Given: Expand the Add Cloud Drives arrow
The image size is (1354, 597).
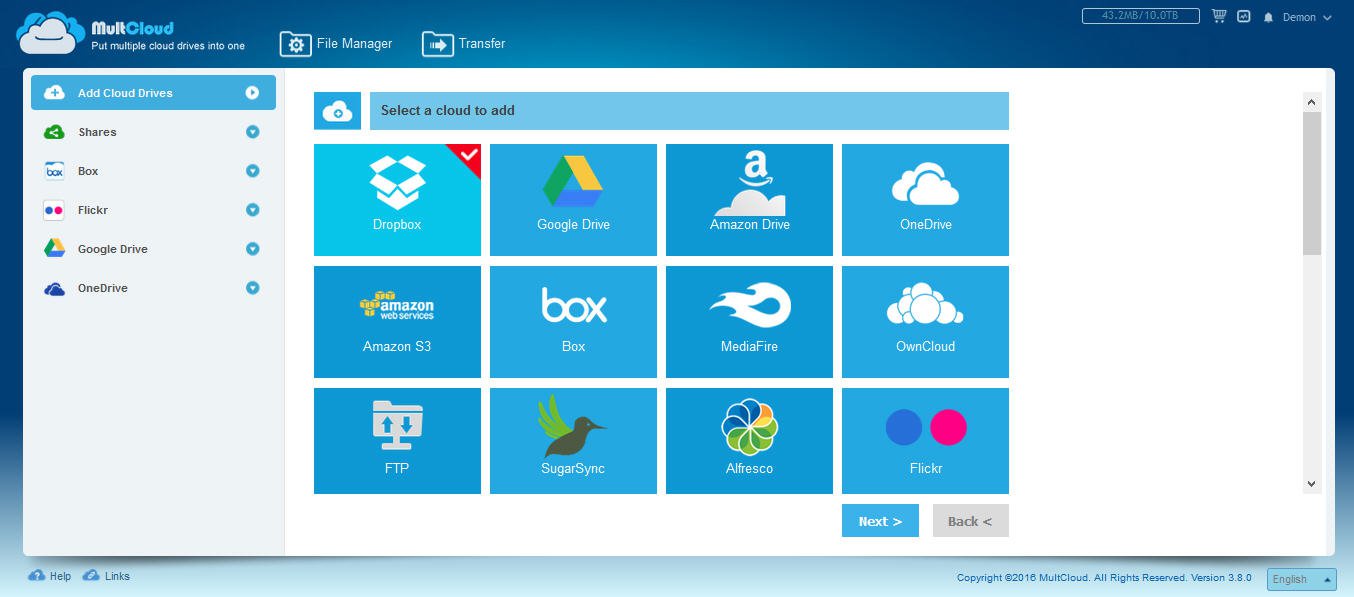Looking at the screenshot, I should tap(252, 93).
